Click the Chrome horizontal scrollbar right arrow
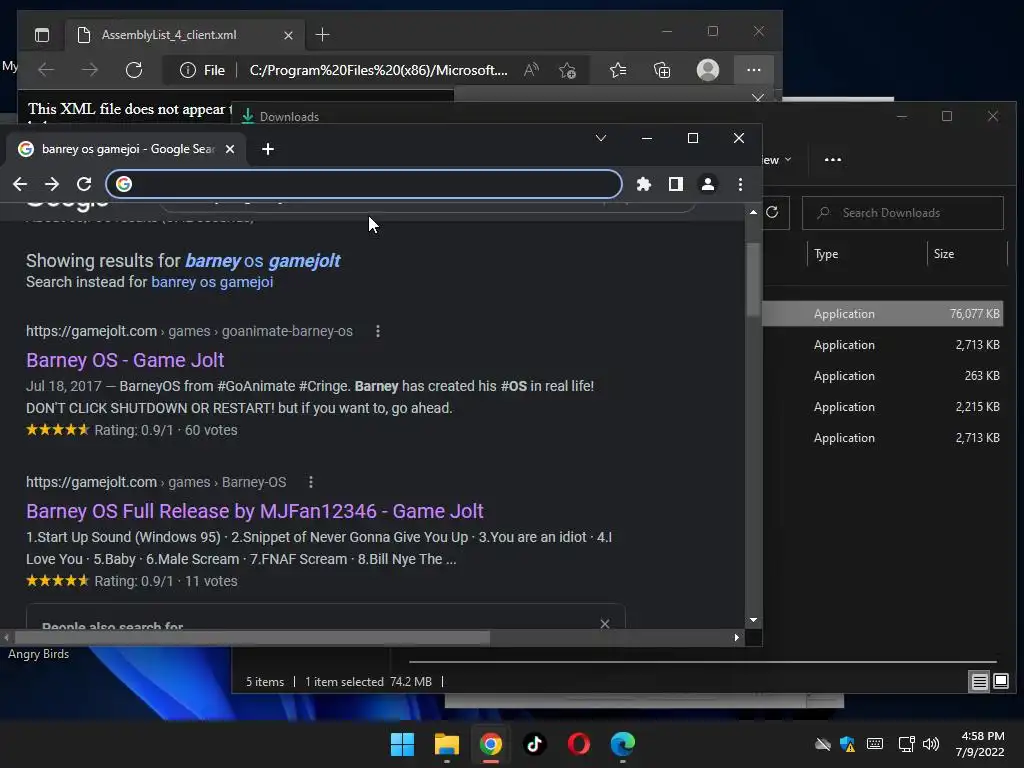The width and height of the screenshot is (1024, 768). [x=737, y=637]
